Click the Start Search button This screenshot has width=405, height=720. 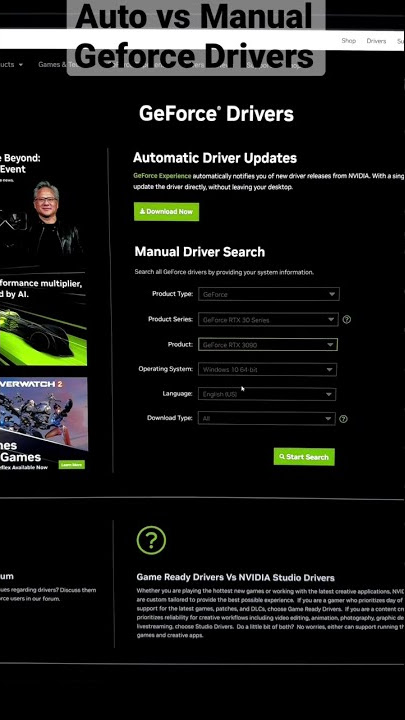point(304,457)
